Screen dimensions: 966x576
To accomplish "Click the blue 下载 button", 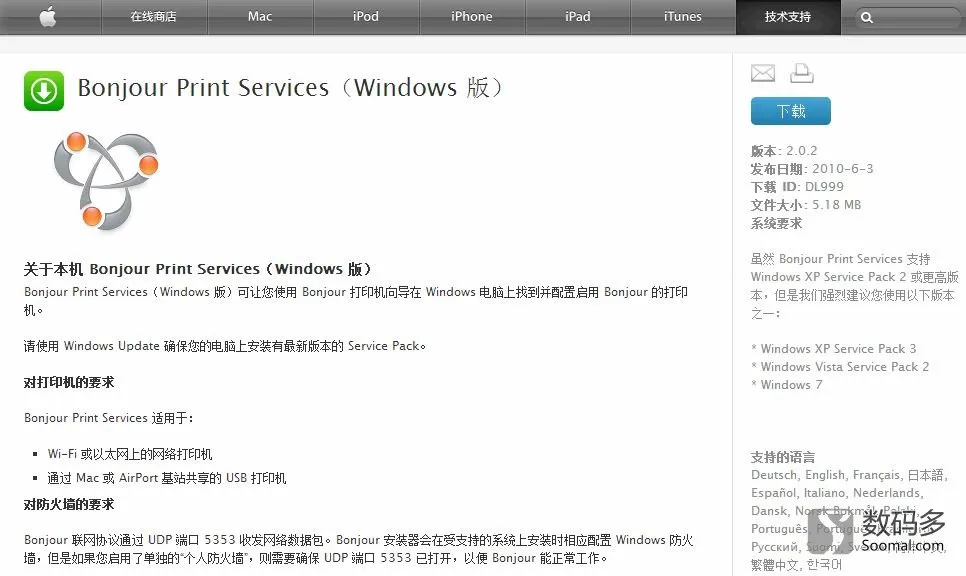I will pos(790,111).
